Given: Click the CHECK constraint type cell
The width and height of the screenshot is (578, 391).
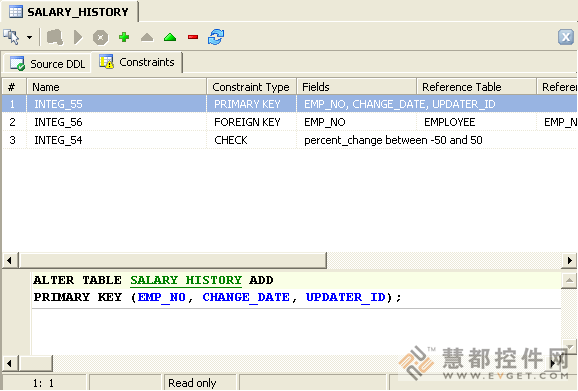Looking at the screenshot, I should (252, 140).
